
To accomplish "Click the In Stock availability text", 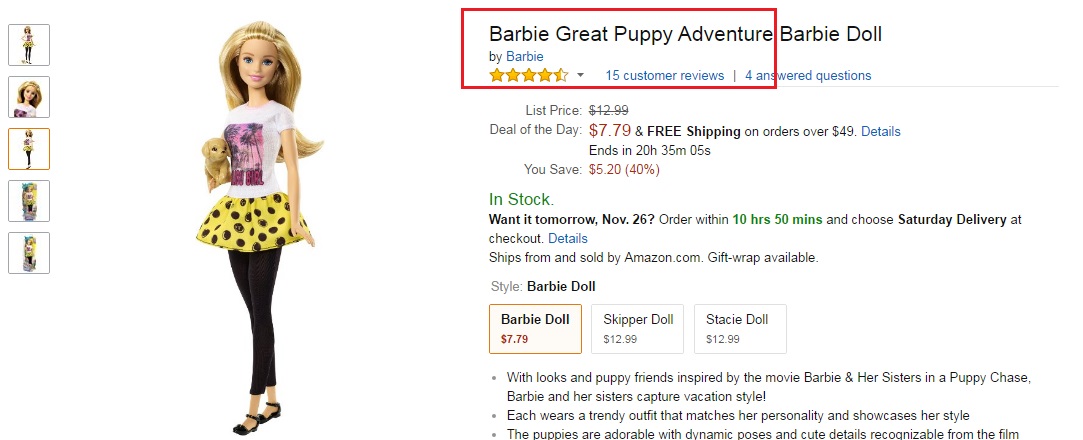I will pyautogui.click(x=521, y=199).
